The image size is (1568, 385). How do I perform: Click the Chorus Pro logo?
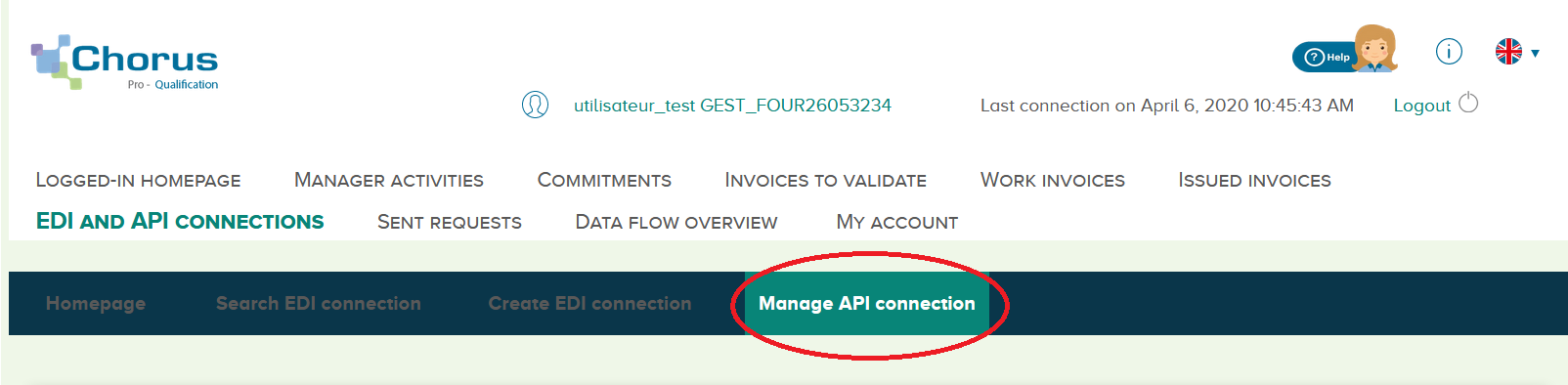[x=125, y=63]
